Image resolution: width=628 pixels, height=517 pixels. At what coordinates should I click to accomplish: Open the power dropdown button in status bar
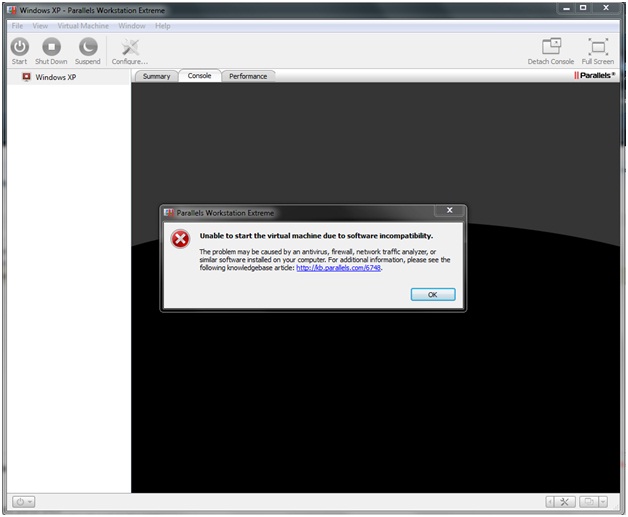coord(23,502)
